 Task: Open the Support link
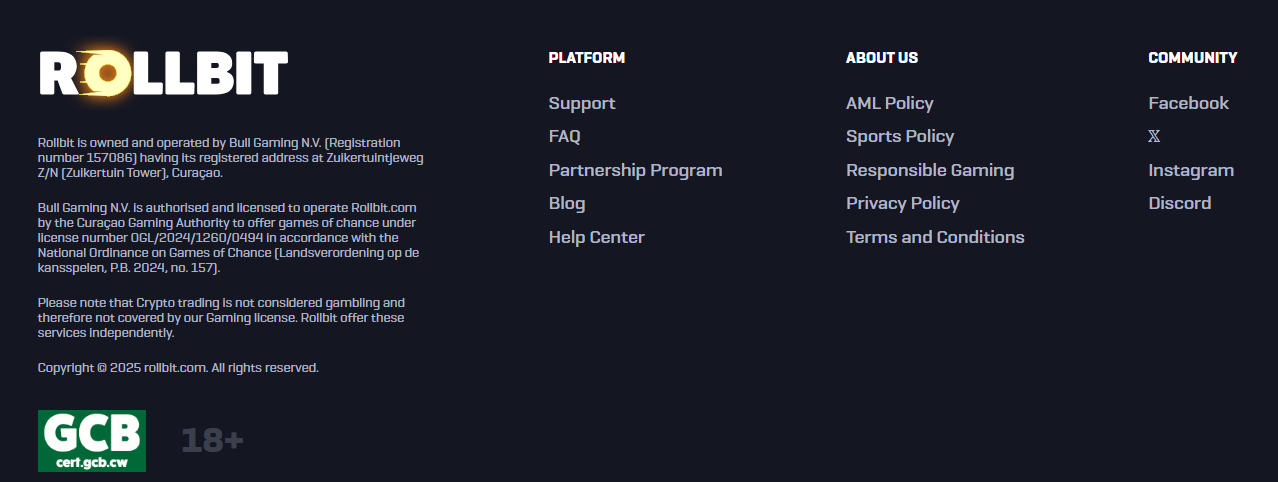[x=582, y=103]
